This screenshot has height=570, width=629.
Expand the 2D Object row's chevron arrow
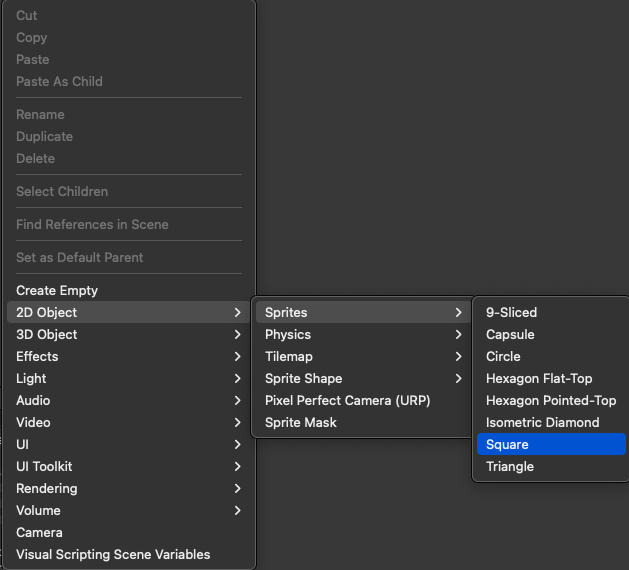click(237, 312)
